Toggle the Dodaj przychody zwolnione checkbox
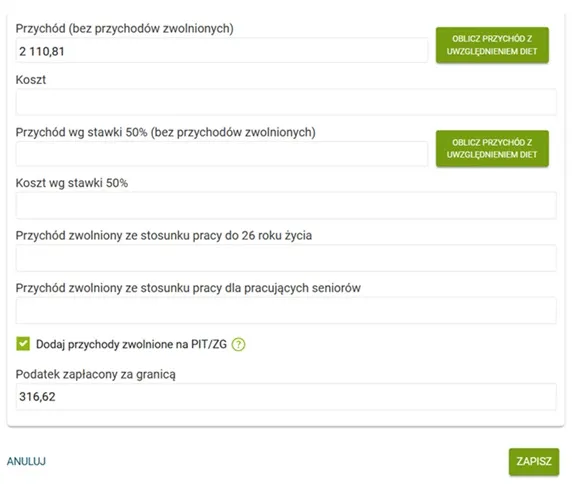The height and width of the screenshot is (488, 576). pos(23,344)
